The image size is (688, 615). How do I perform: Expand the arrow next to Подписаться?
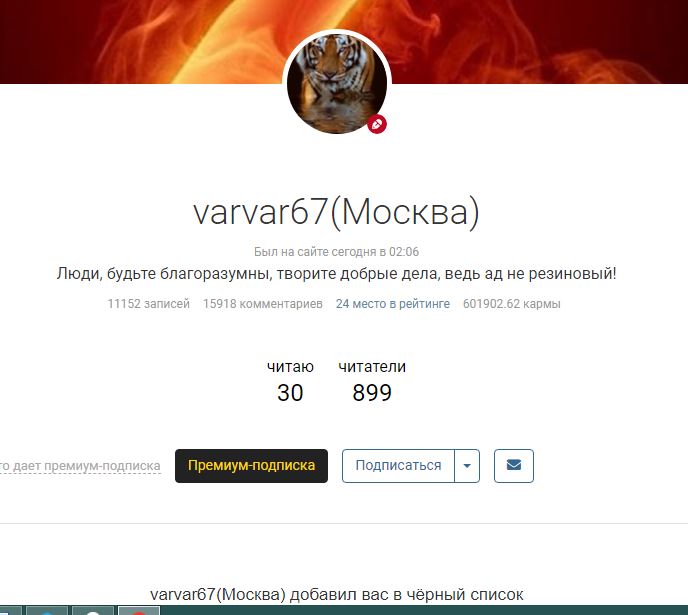pyautogui.click(x=467, y=465)
